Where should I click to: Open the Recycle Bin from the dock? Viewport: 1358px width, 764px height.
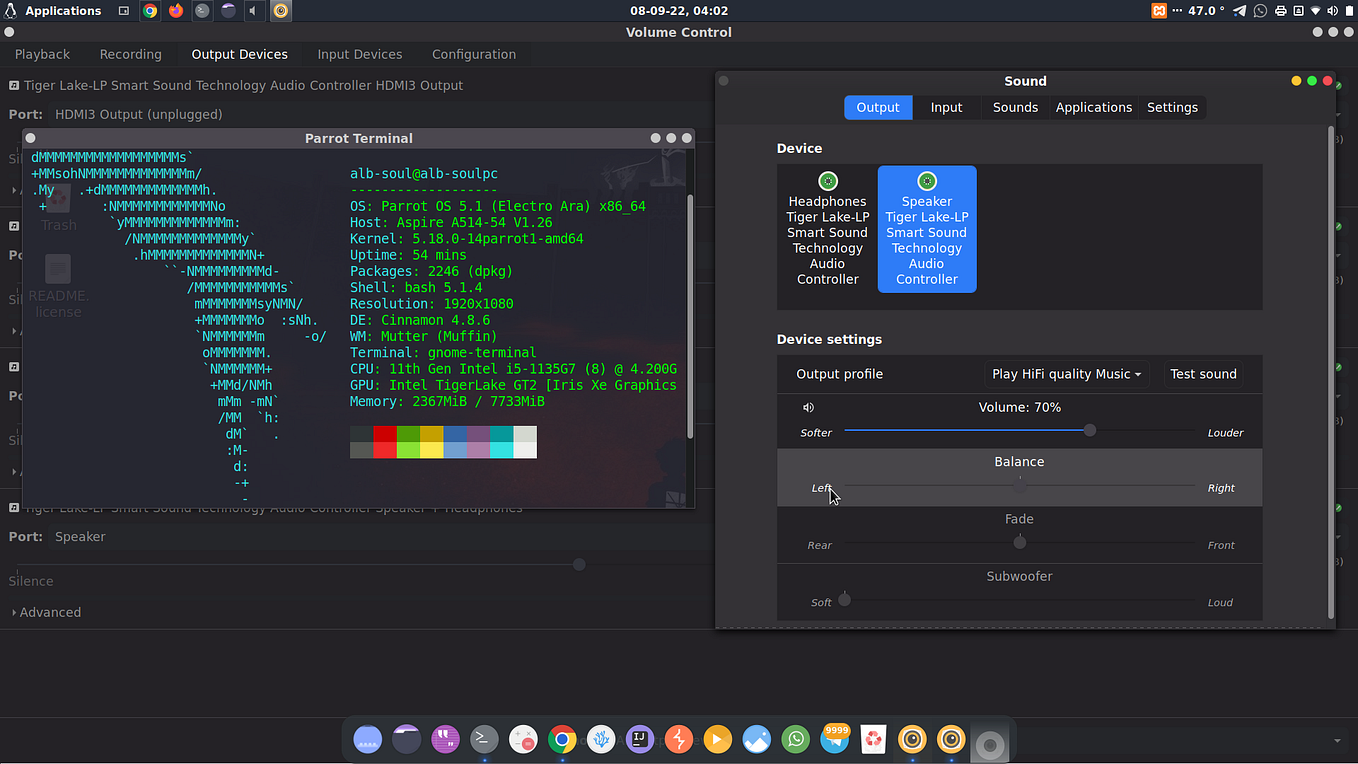click(873, 739)
